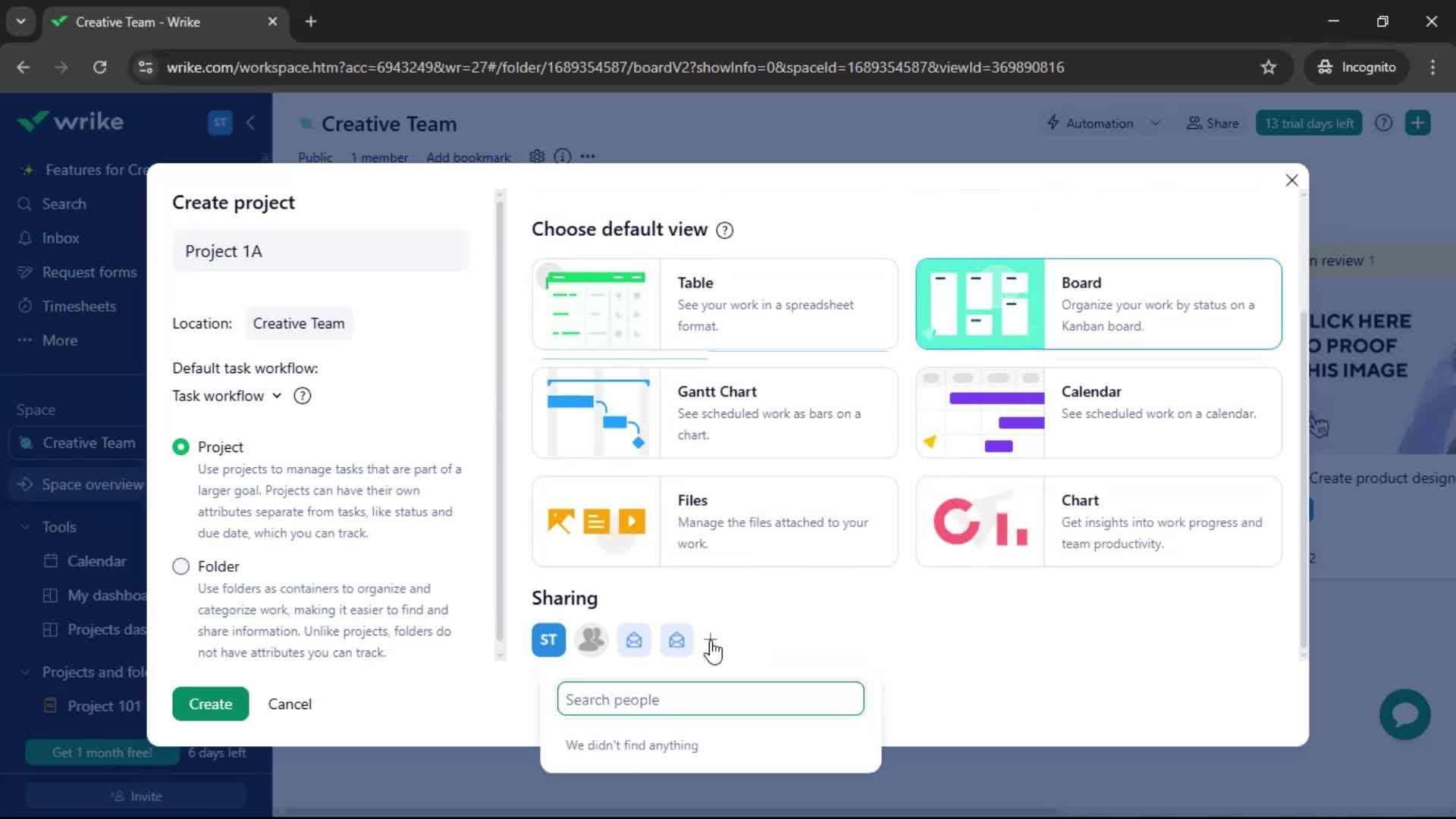
Task: Expand the Task workflow dropdown
Action: coord(227,396)
